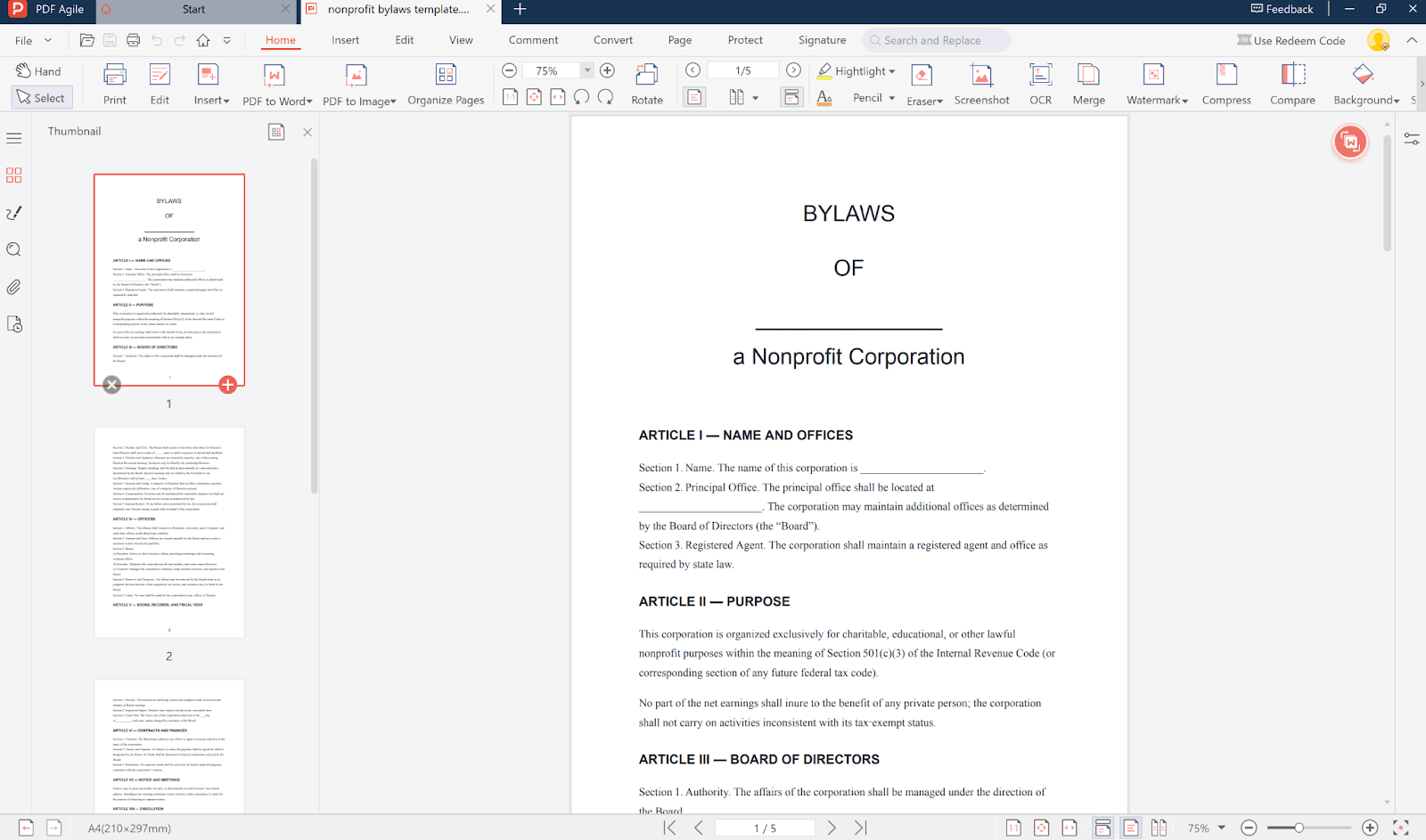Switch to Hand tool mode
Image resolution: width=1426 pixels, height=840 pixels.
coord(39,71)
